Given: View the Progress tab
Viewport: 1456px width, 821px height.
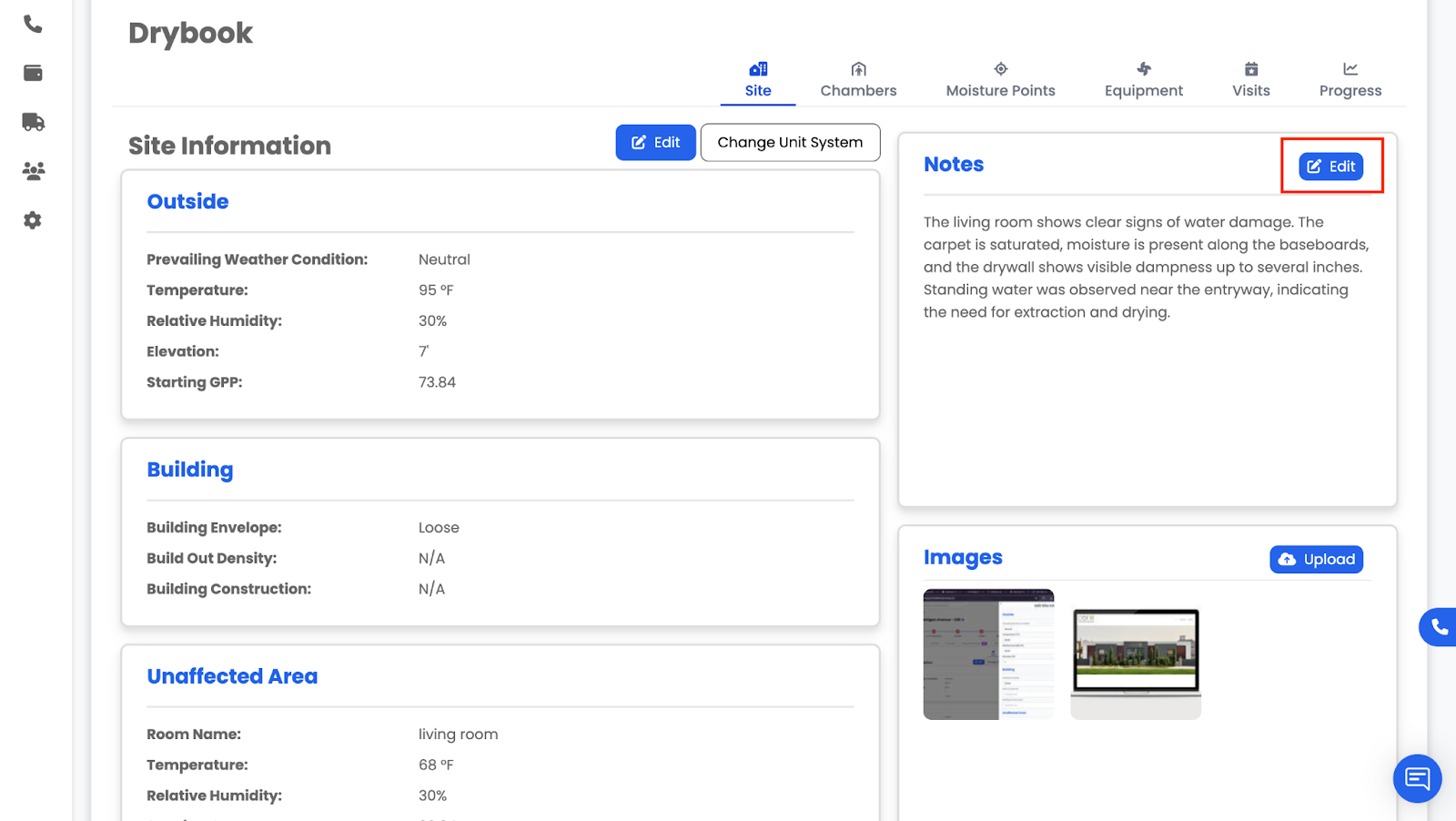Looking at the screenshot, I should 1350,80.
